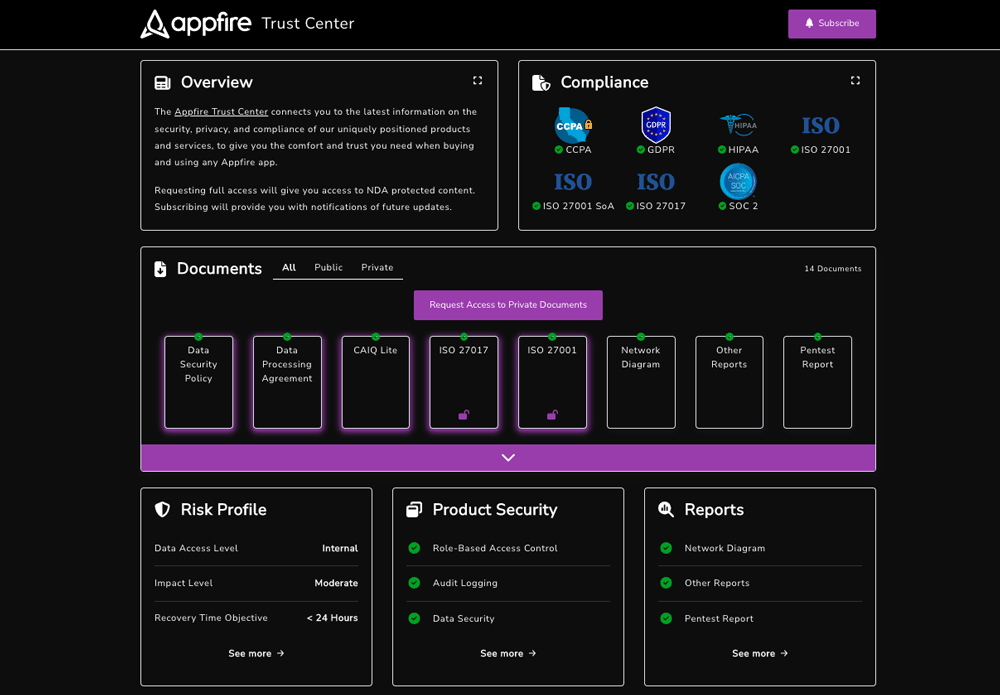Screen dimensions: 1000x695
Task: Select the All documents tab
Action: coord(289,268)
